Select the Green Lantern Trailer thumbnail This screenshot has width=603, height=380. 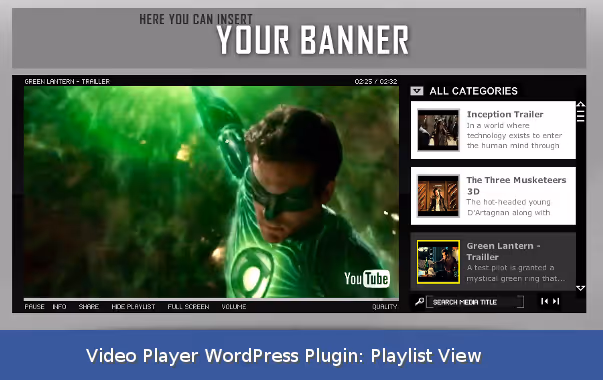438,262
